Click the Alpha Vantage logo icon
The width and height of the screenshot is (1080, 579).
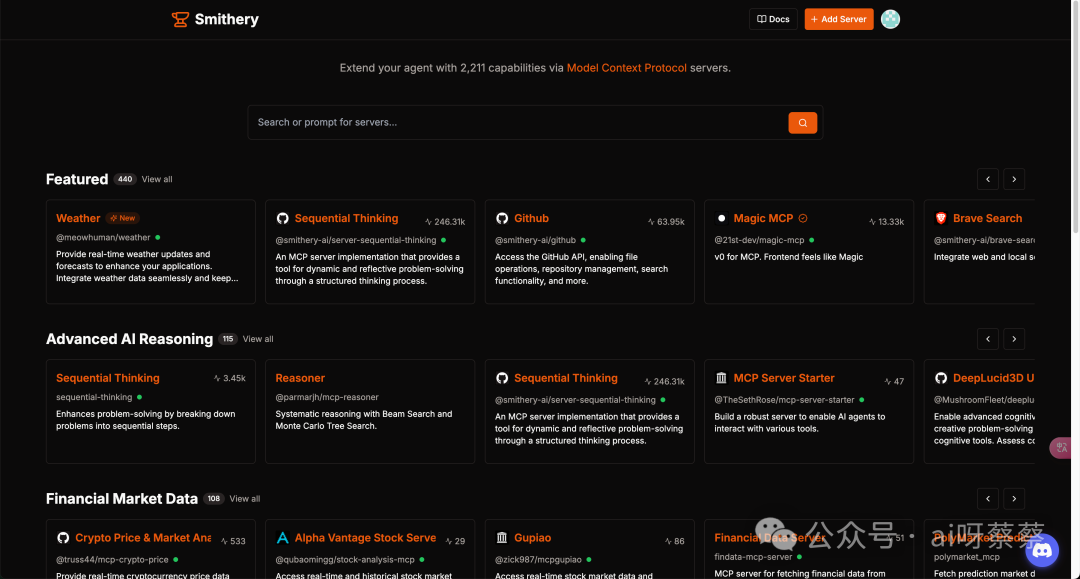pos(282,538)
